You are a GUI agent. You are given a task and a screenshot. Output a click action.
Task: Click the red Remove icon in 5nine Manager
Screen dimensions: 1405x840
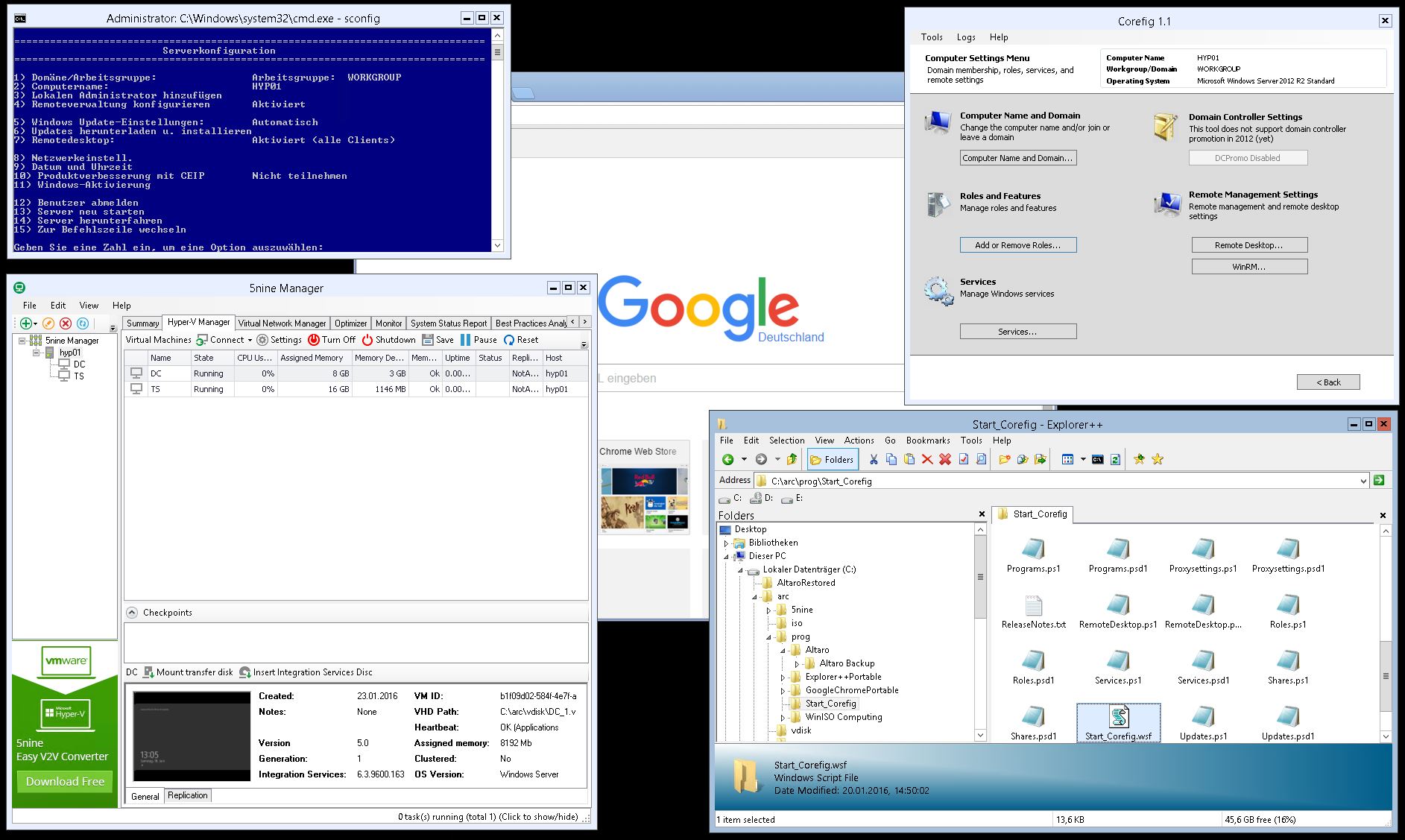pos(66,323)
